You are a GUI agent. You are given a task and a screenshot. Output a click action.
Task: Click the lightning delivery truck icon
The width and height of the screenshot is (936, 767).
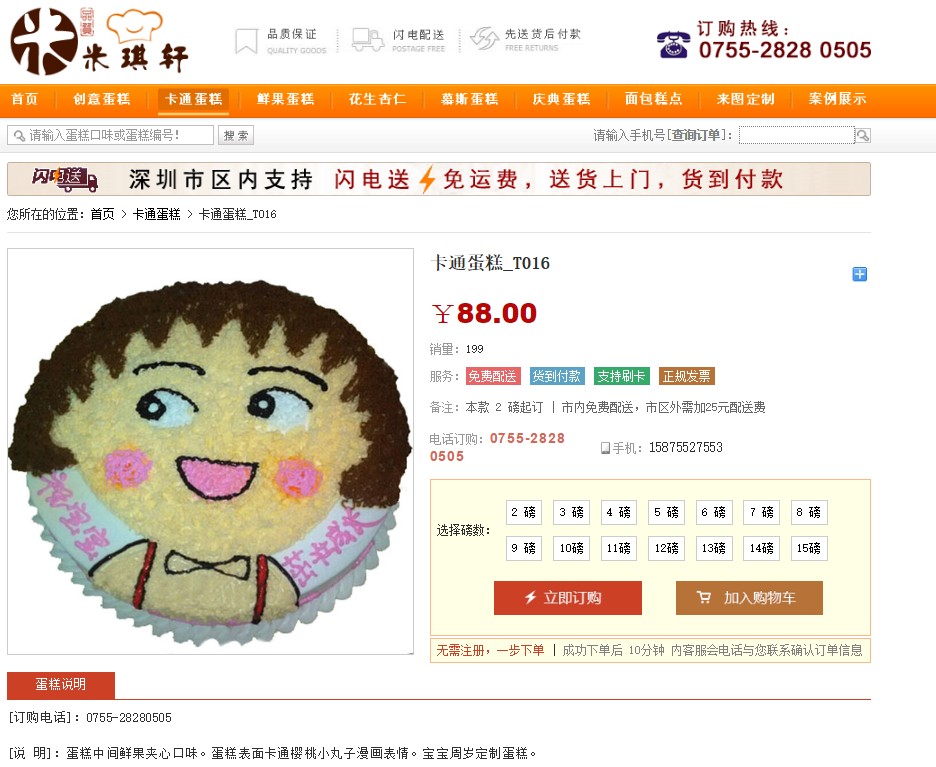[x=367, y=40]
